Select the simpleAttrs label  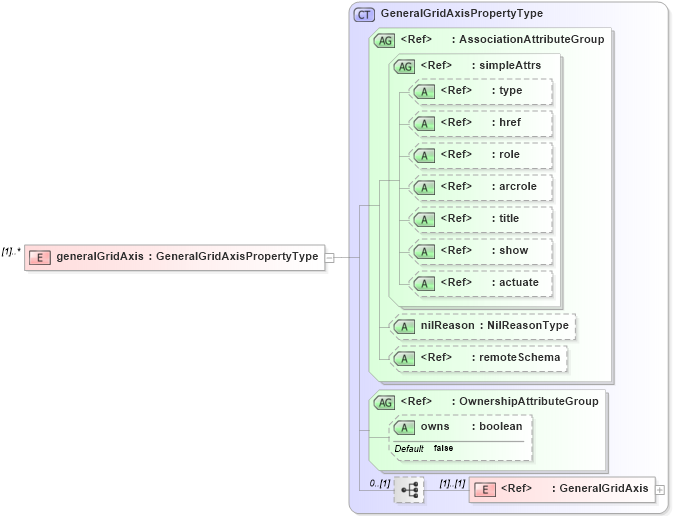point(510,65)
